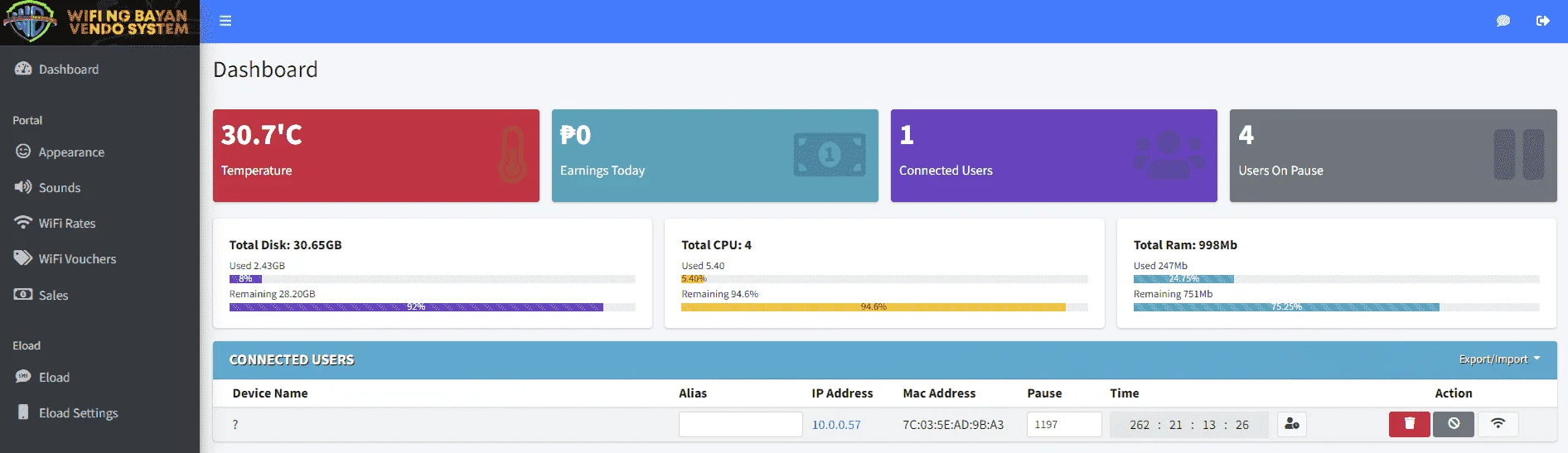1568x453 pixels.
Task: Click the Alias input field
Action: (x=740, y=424)
